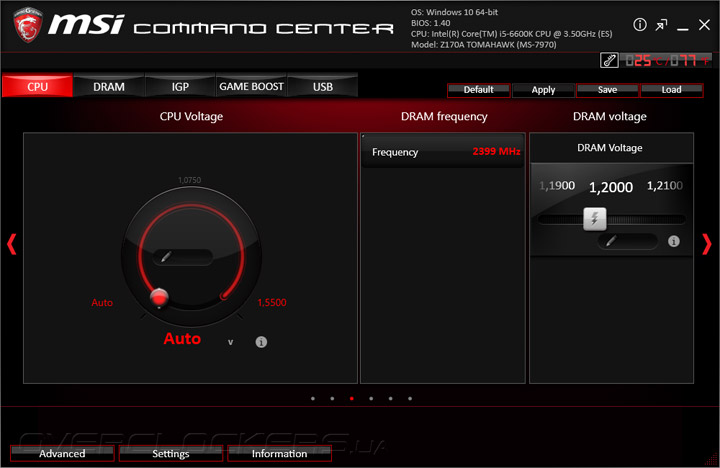The width and height of the screenshot is (720, 468).
Task: Click the Frequency 2399 MHz row
Action: (x=443, y=152)
